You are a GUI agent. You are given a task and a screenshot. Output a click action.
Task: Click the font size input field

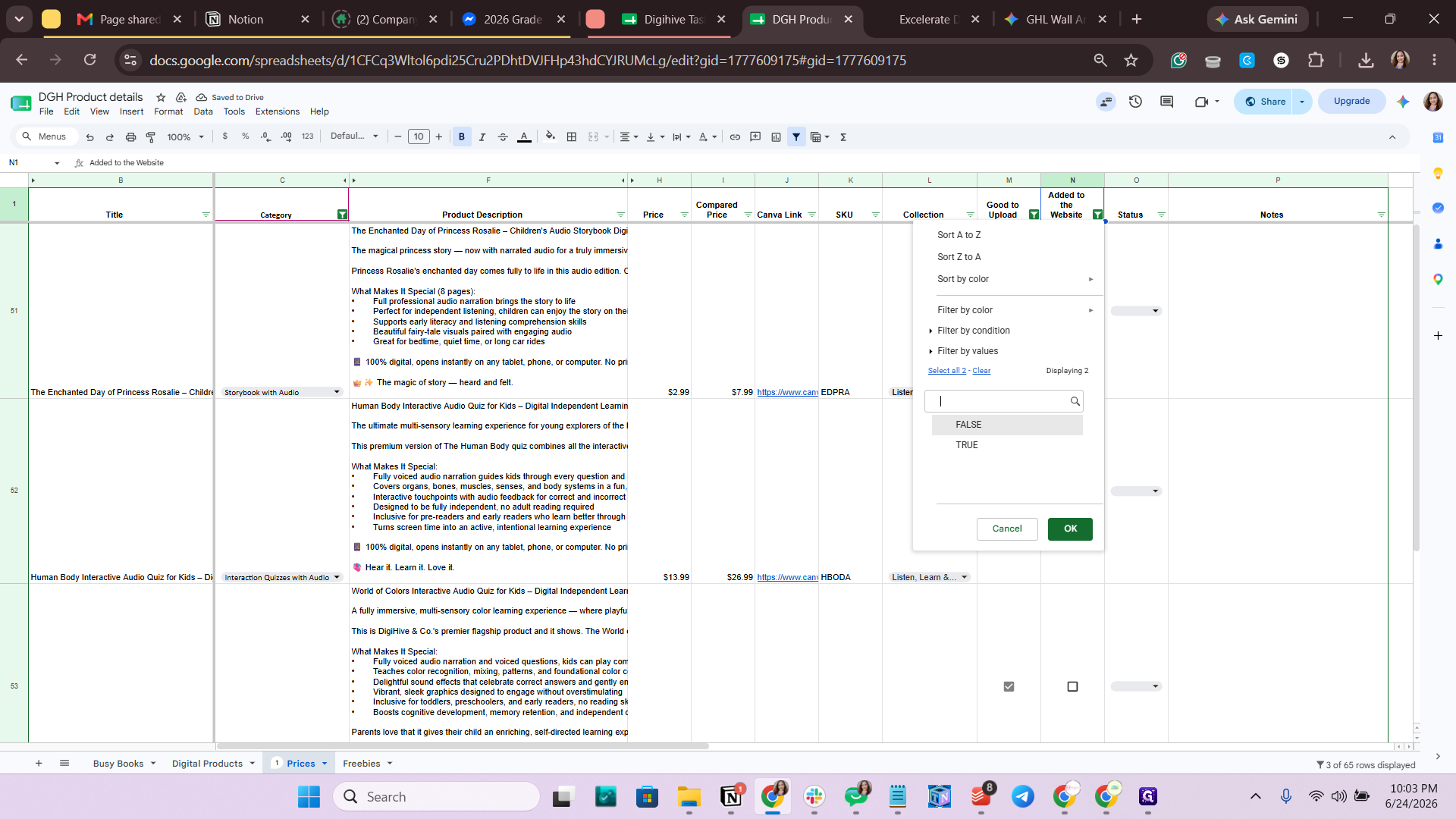(419, 137)
